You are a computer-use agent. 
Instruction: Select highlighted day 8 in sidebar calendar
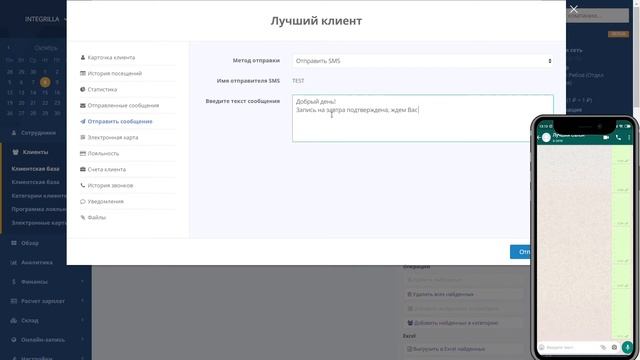click(x=45, y=82)
